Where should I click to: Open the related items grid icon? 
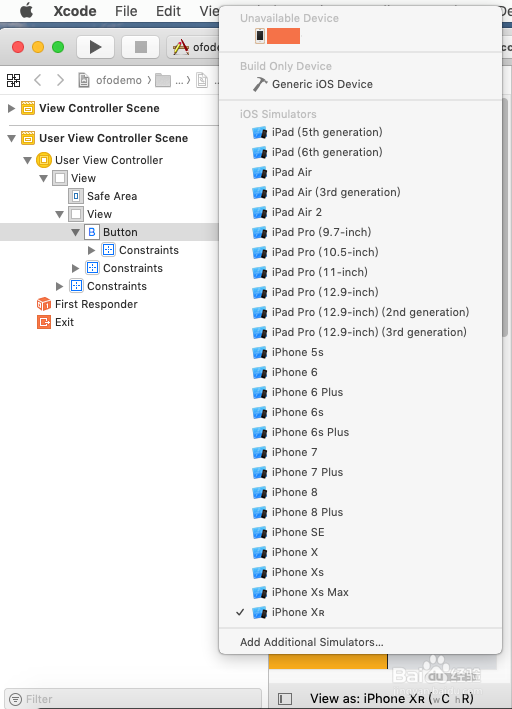(x=14, y=80)
